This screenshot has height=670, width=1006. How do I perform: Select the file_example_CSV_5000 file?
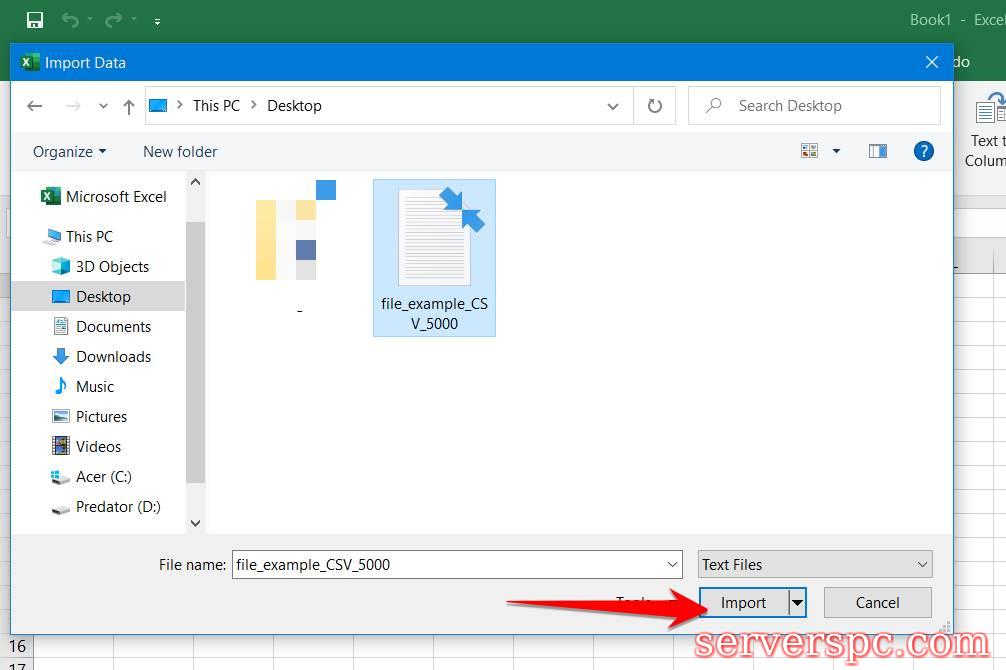coord(434,257)
